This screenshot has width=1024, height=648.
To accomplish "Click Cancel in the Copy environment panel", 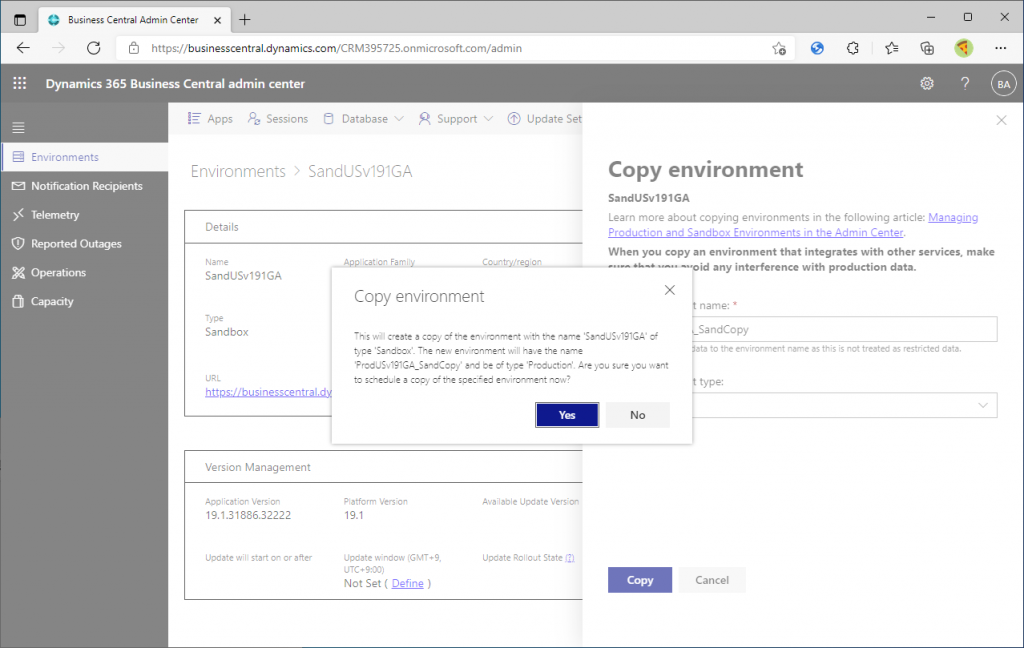I will tap(712, 580).
